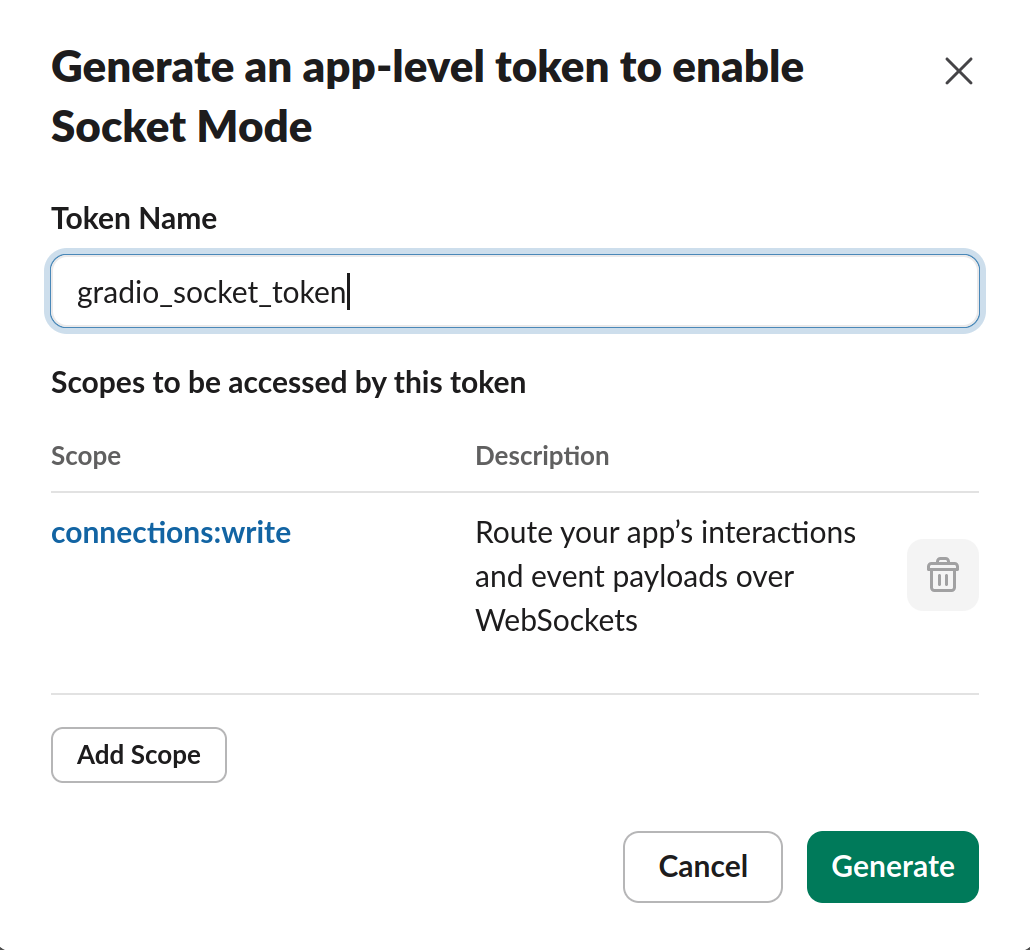Click the Scope column header
Viewport: 1030px width, 950px height.
86,456
